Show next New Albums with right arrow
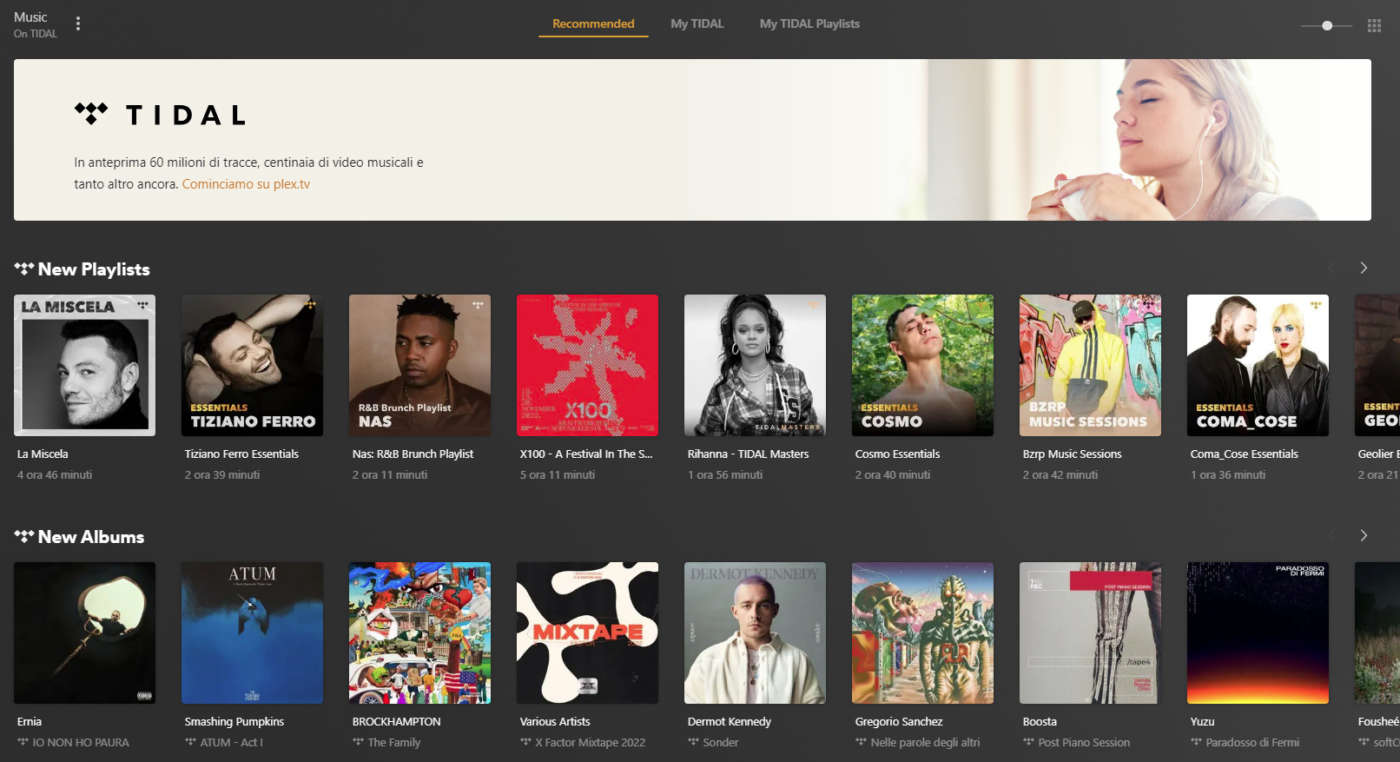 1363,536
